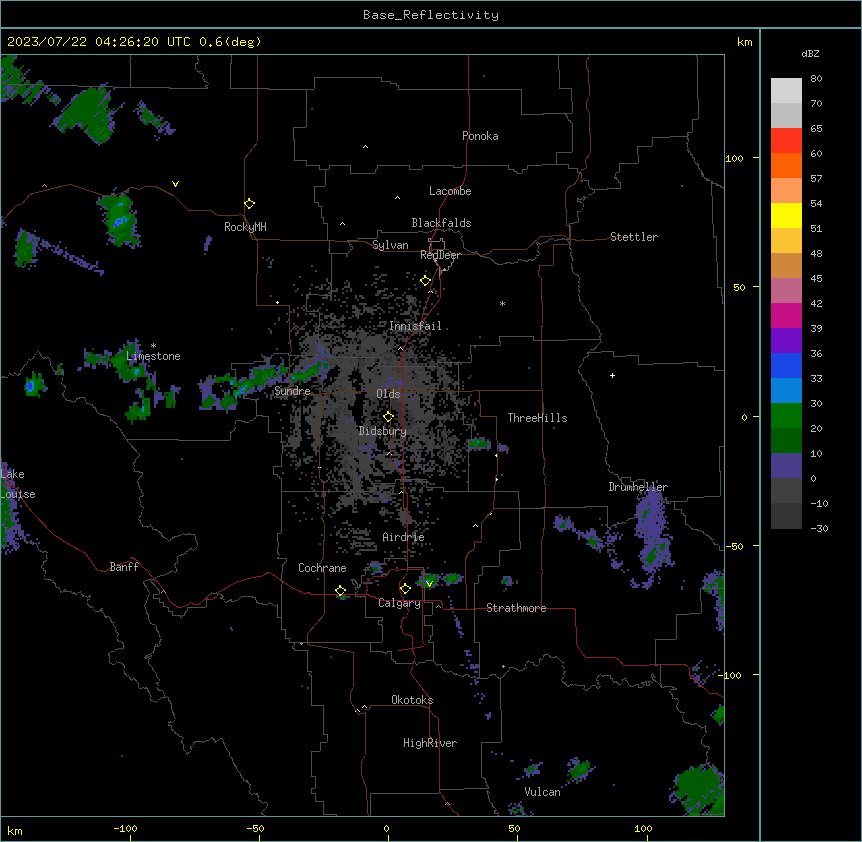Click the Airdrie label
This screenshot has height=842, width=862.
403,537
